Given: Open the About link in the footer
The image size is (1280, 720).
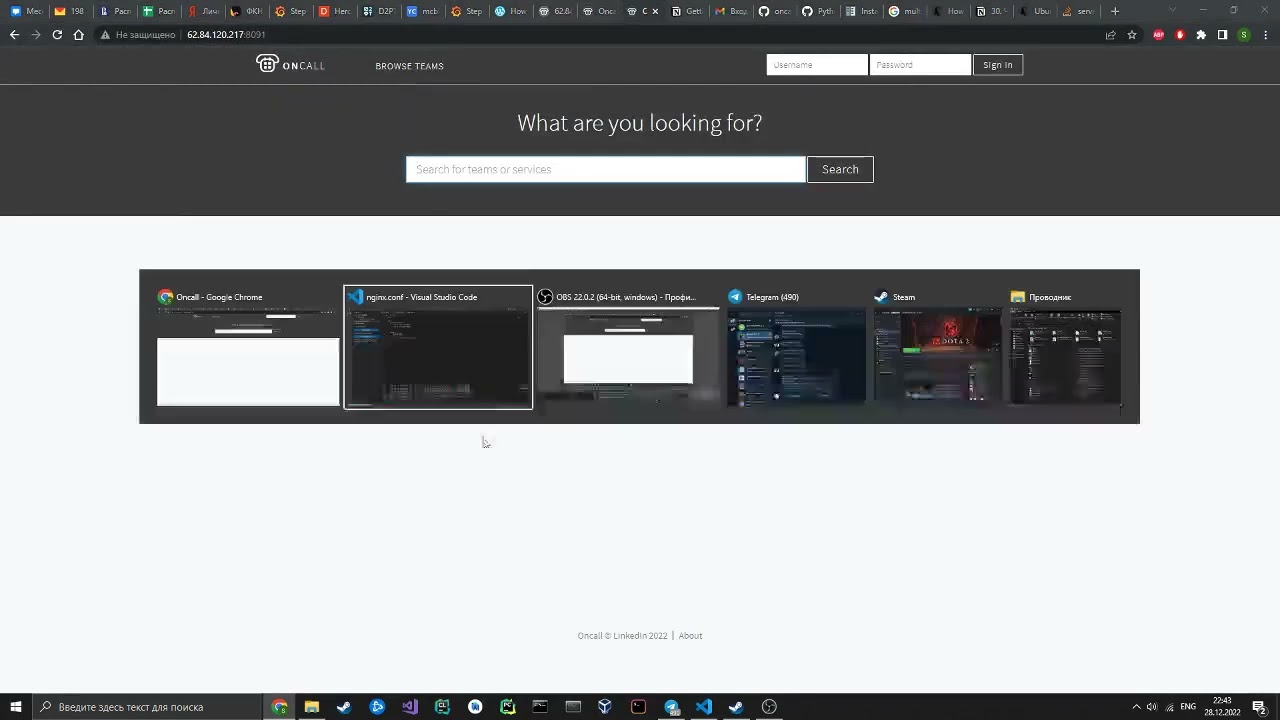Looking at the screenshot, I should (x=690, y=636).
